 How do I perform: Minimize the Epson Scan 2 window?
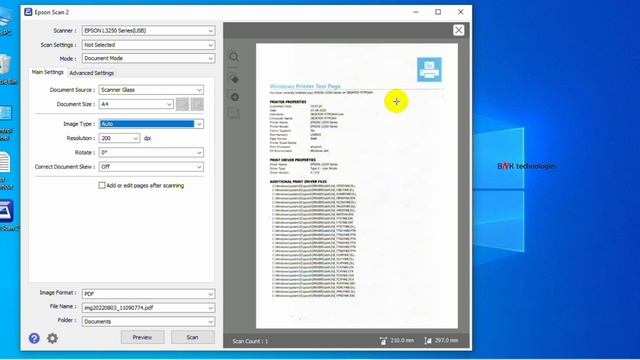click(416, 12)
